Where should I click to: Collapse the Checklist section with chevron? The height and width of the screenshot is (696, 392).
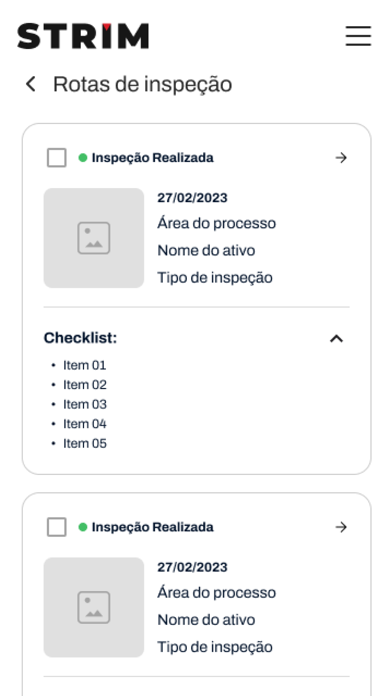pyautogui.click(x=337, y=339)
